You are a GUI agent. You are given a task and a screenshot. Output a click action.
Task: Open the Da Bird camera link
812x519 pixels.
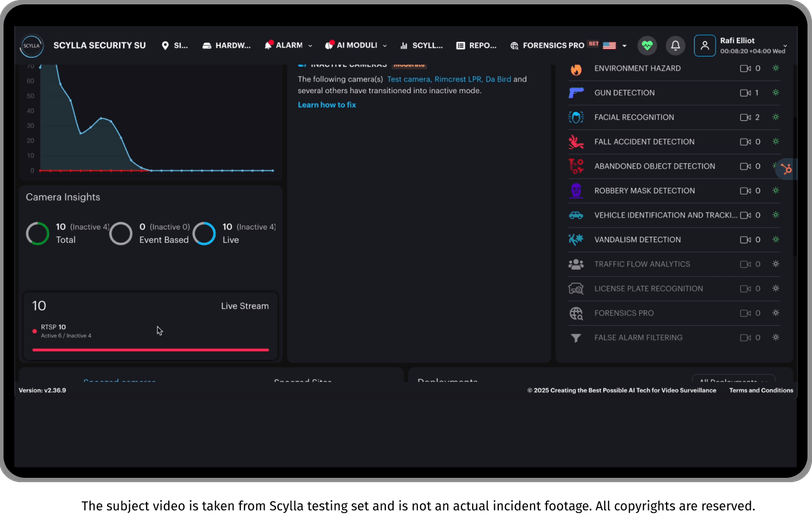(x=498, y=79)
